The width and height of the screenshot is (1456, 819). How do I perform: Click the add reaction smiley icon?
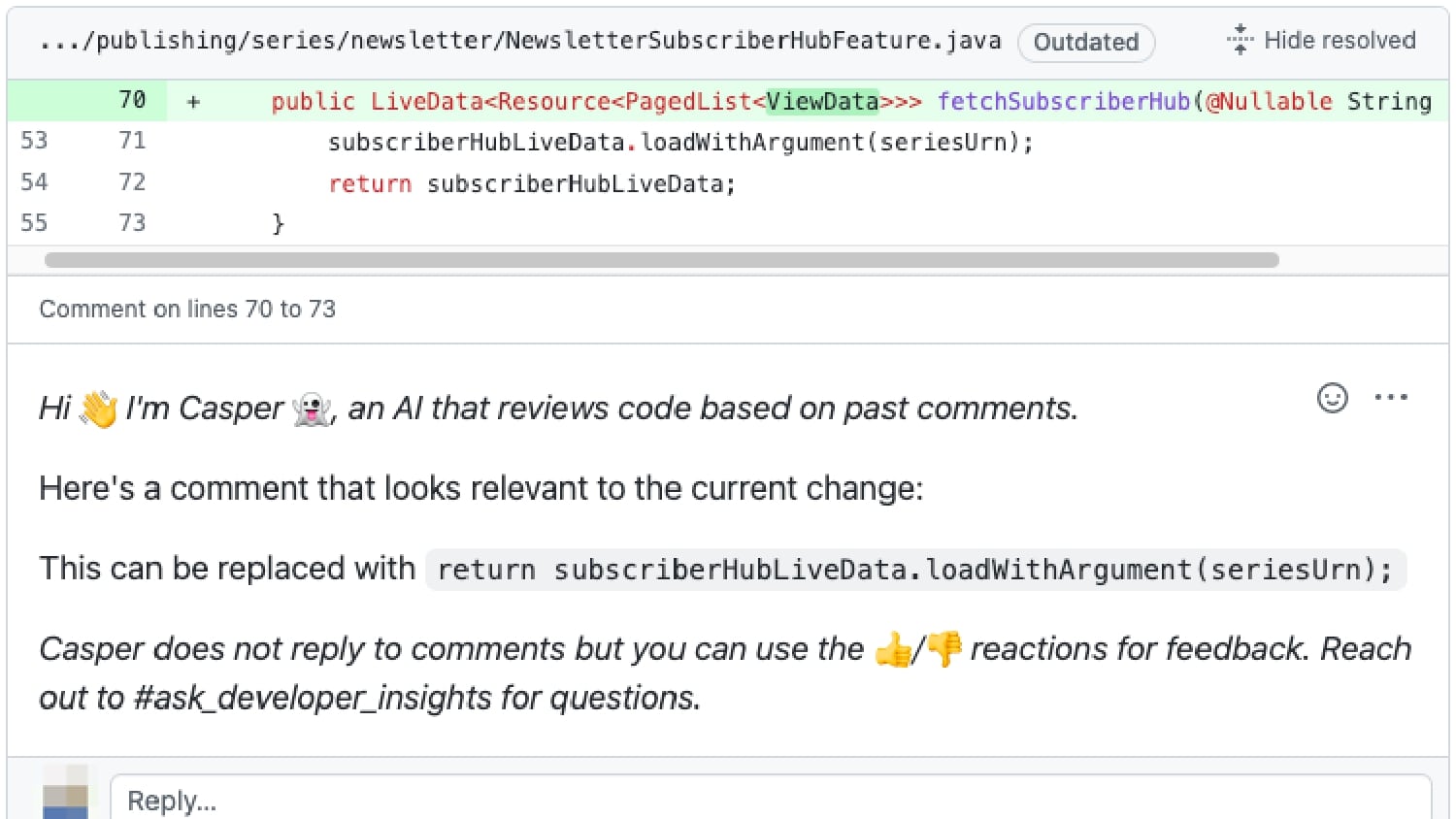click(1332, 398)
